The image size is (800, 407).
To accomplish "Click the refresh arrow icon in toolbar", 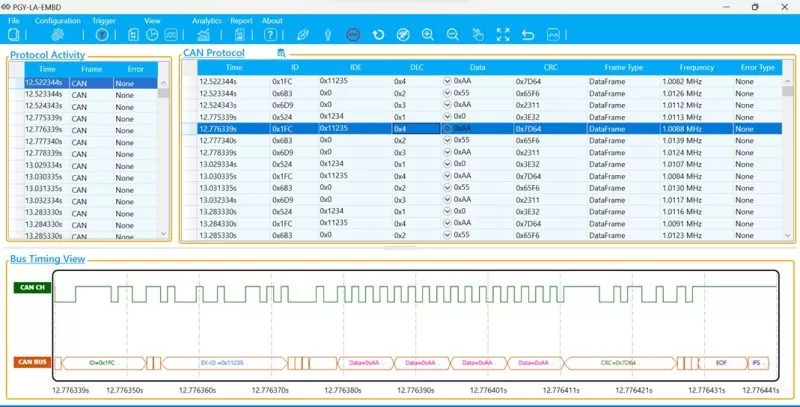I will (x=378, y=35).
